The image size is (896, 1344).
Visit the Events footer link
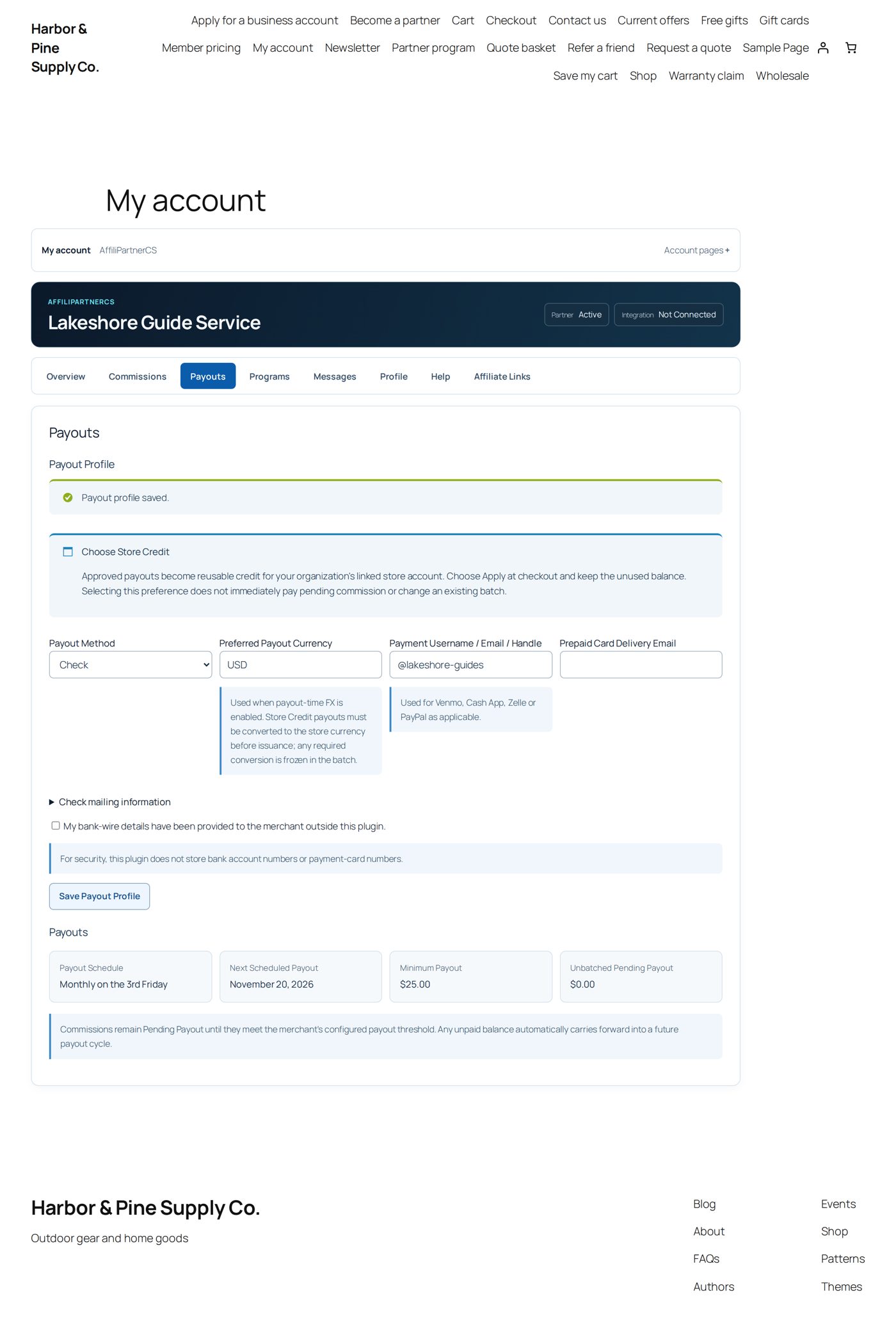pos(838,1204)
